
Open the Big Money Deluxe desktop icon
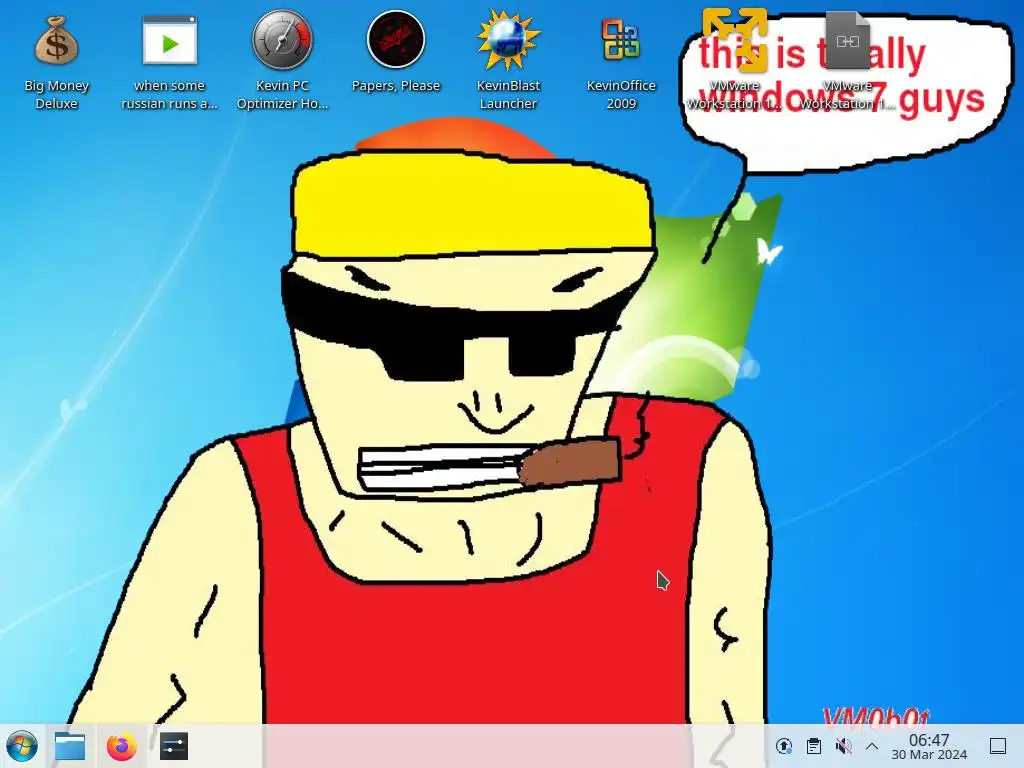pyautogui.click(x=56, y=62)
